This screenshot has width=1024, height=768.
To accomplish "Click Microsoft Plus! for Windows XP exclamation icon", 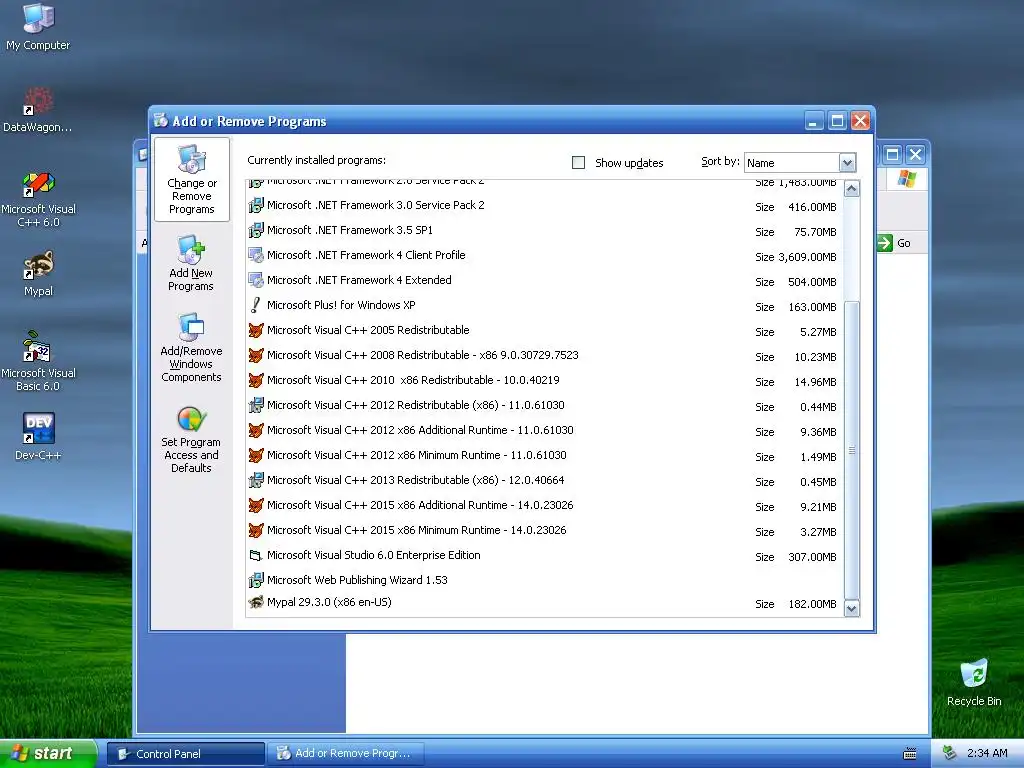I will click(x=256, y=306).
